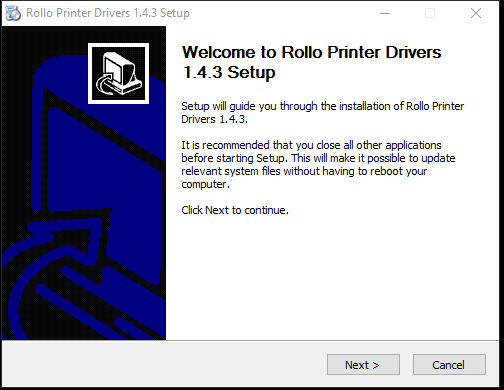Minimize the Rollo setup window

click(385, 13)
